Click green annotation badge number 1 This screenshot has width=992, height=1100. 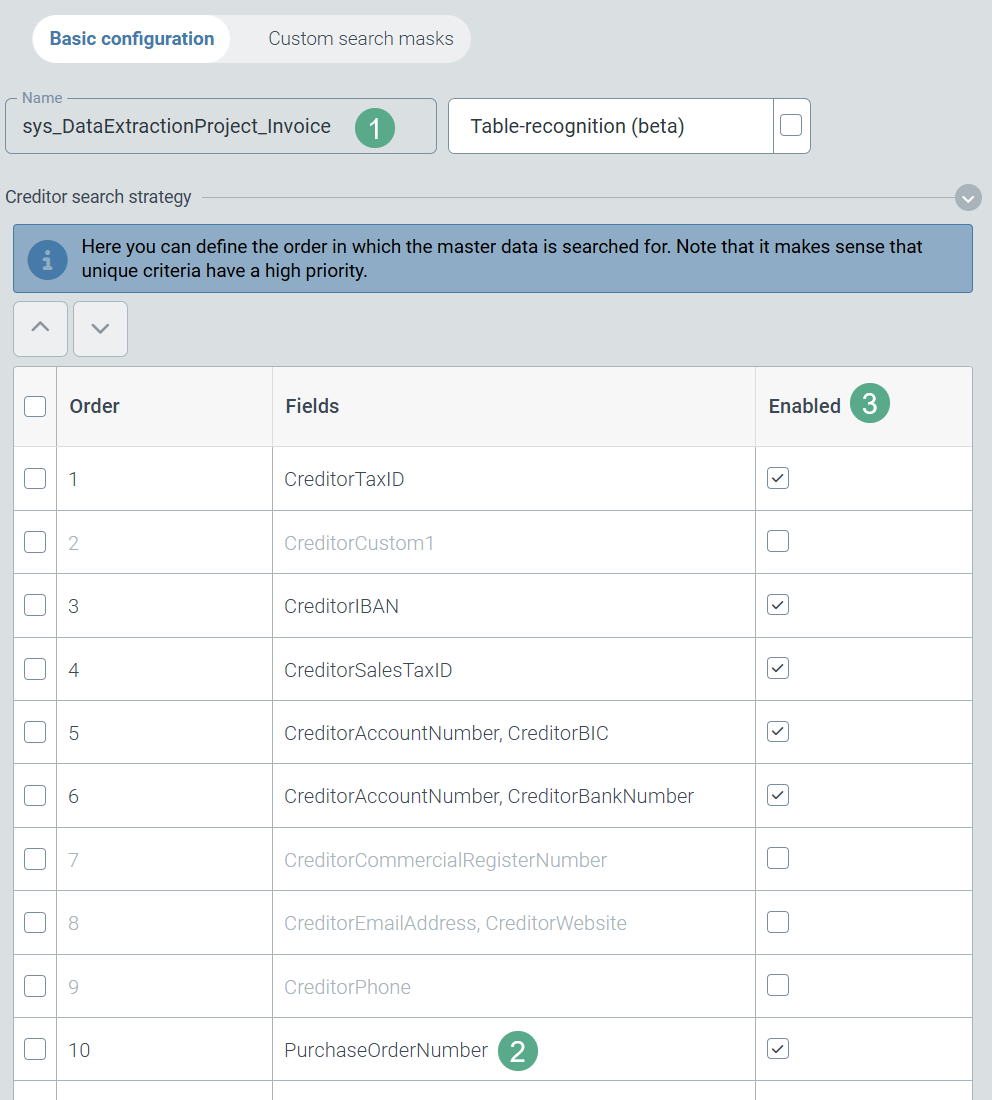pos(375,128)
